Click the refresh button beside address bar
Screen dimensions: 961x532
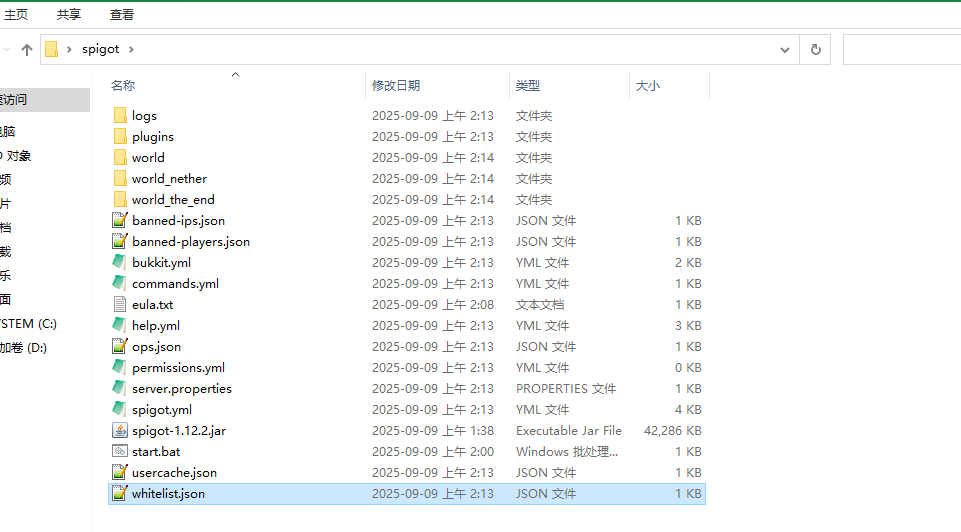[816, 49]
